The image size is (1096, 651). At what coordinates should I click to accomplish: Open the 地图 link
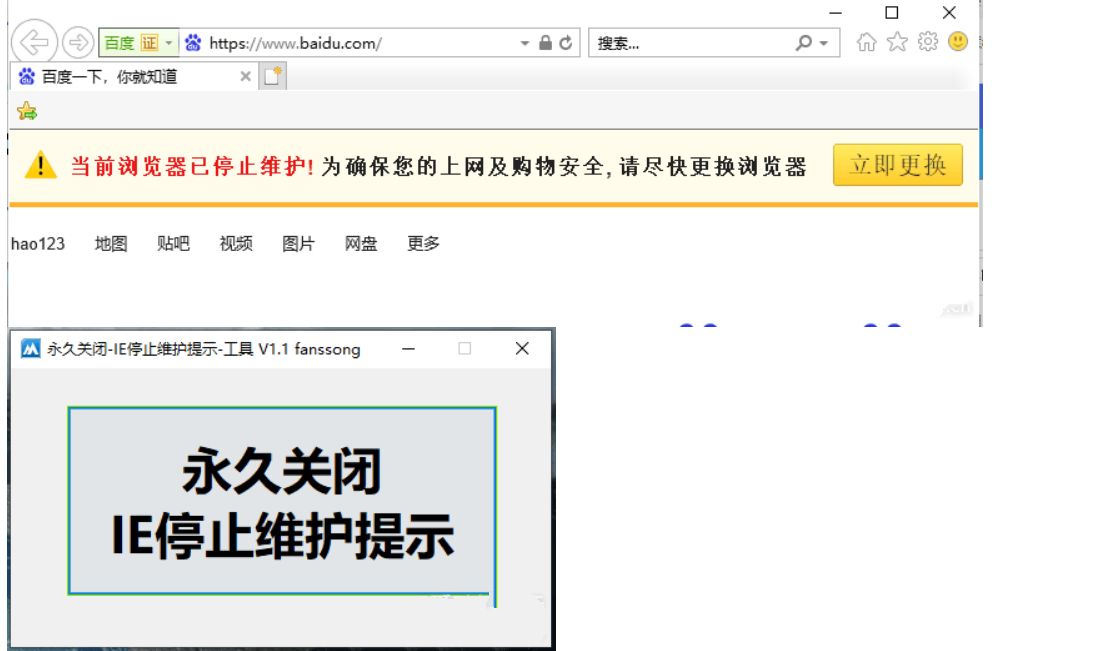[x=111, y=243]
